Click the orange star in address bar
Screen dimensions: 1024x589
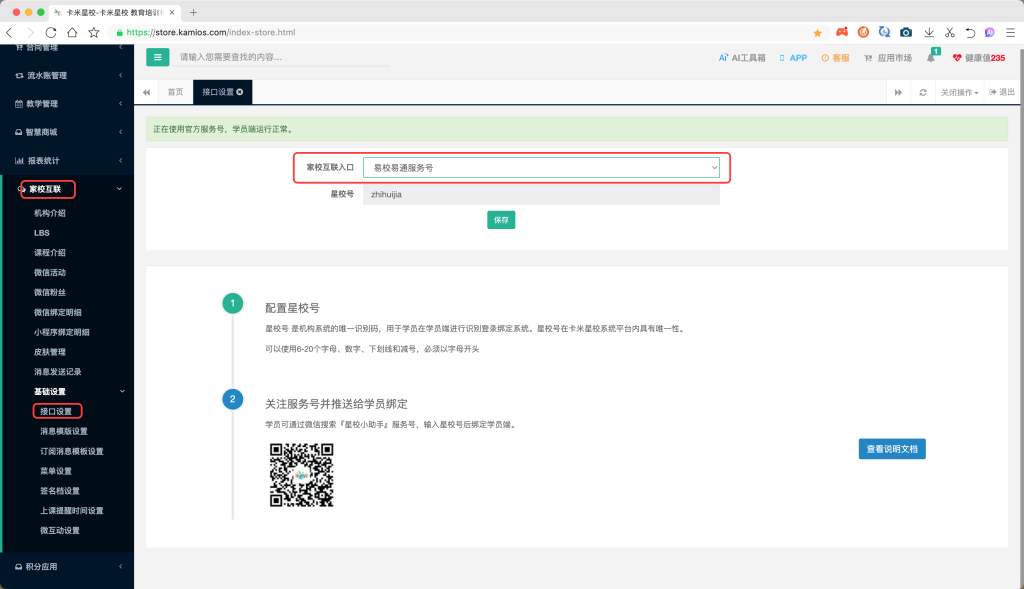[x=817, y=33]
